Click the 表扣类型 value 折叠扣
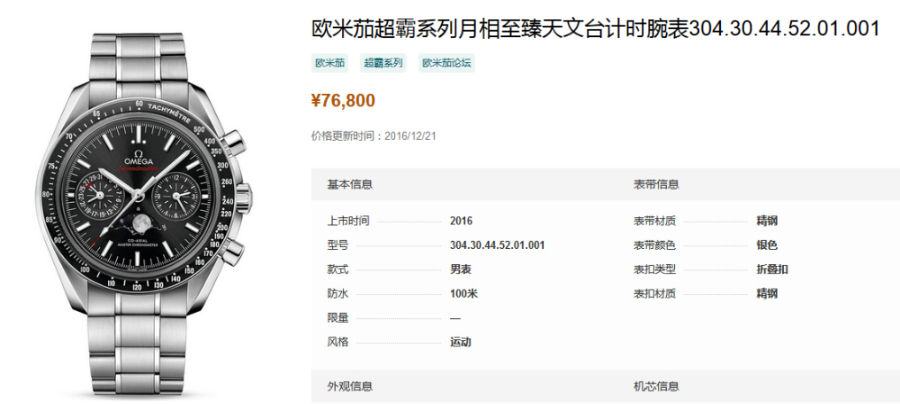This screenshot has width=900, height=404. point(772,269)
